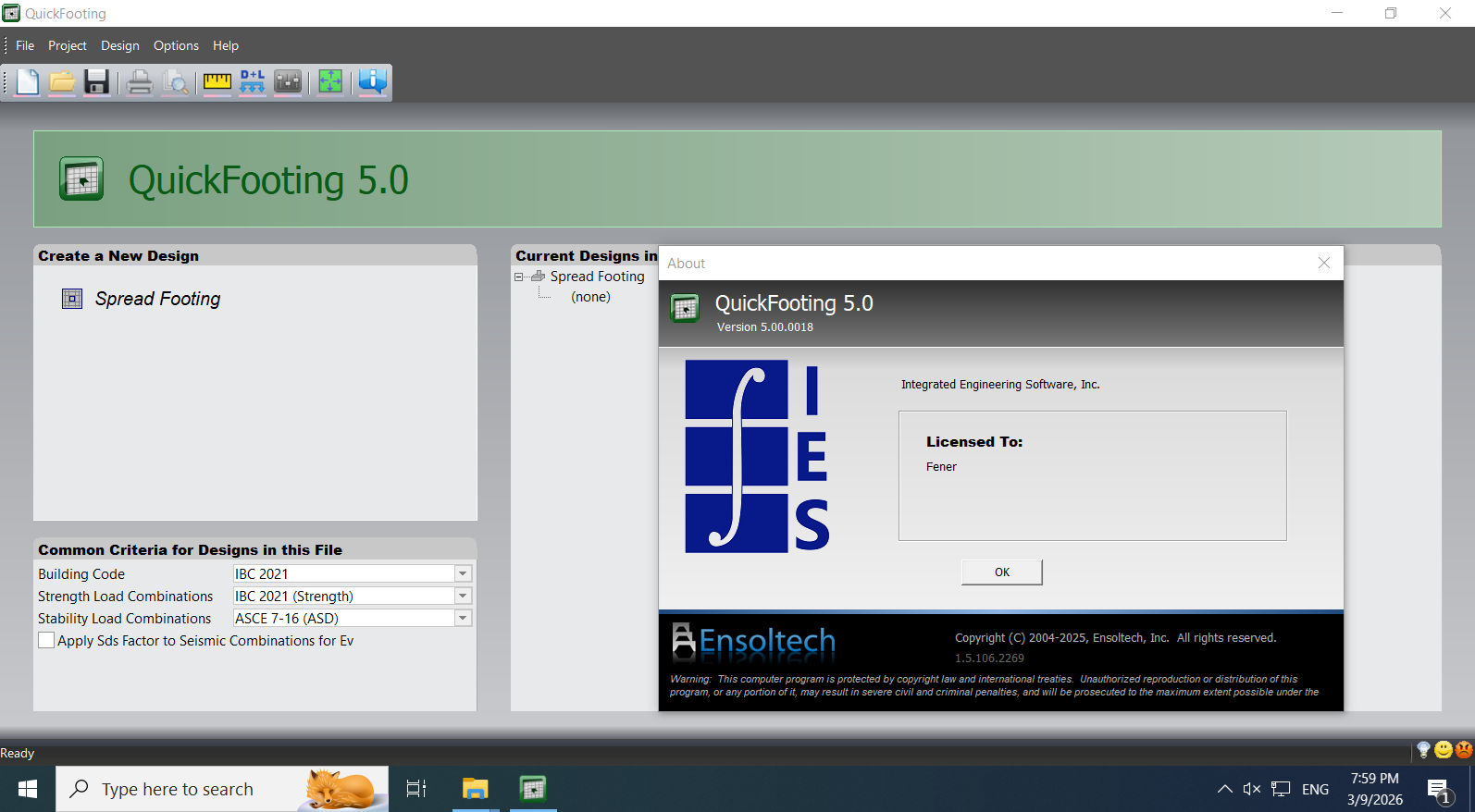The height and width of the screenshot is (812, 1475).
Task: Open the Strength Load Combinations dropdown
Action: pyautogui.click(x=463, y=596)
